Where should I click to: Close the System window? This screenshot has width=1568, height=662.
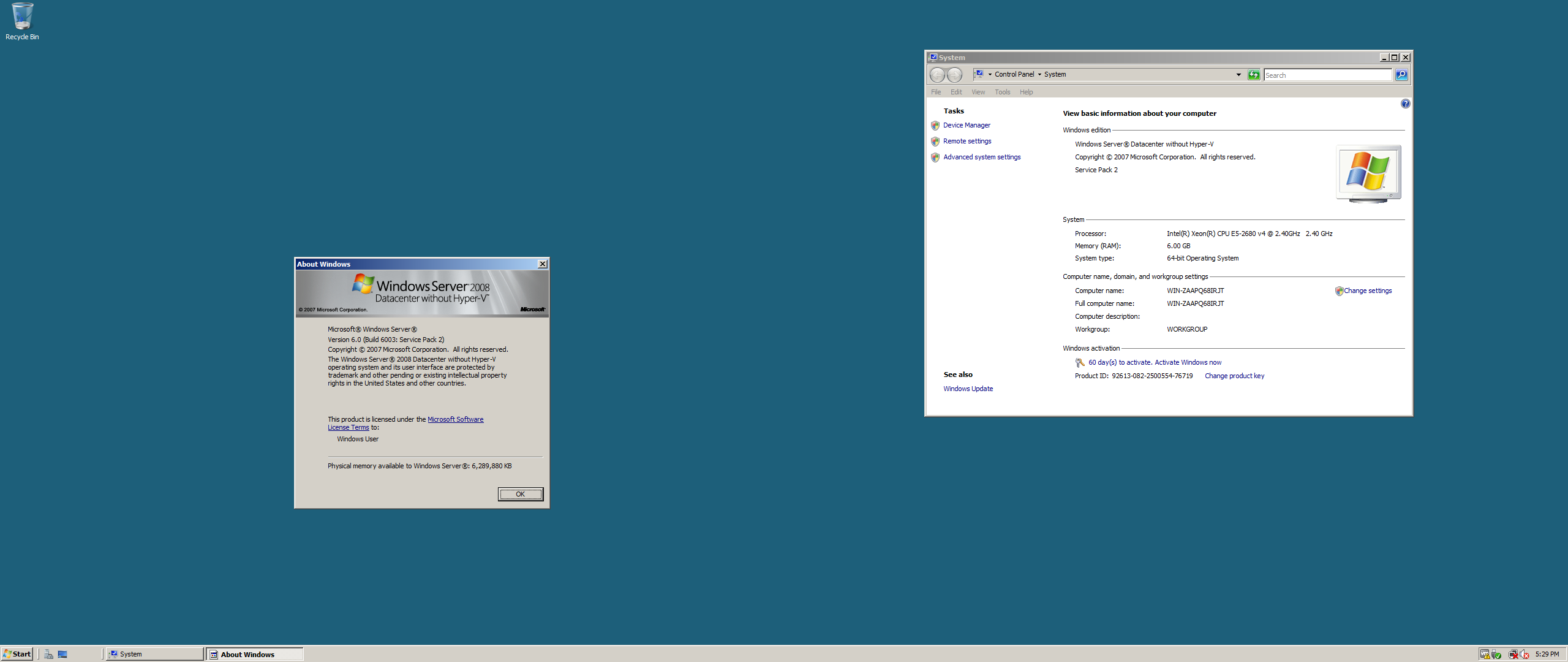pyautogui.click(x=1406, y=58)
